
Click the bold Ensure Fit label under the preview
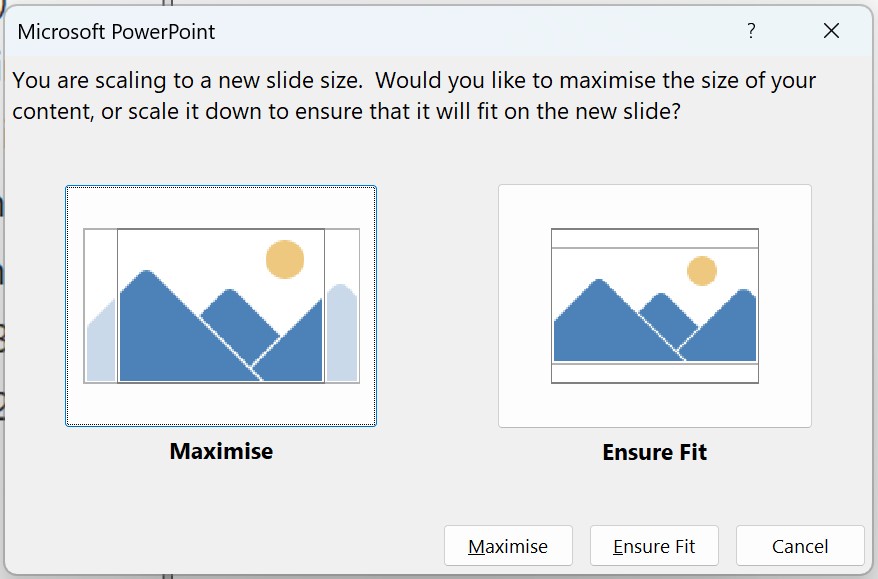[x=655, y=452]
